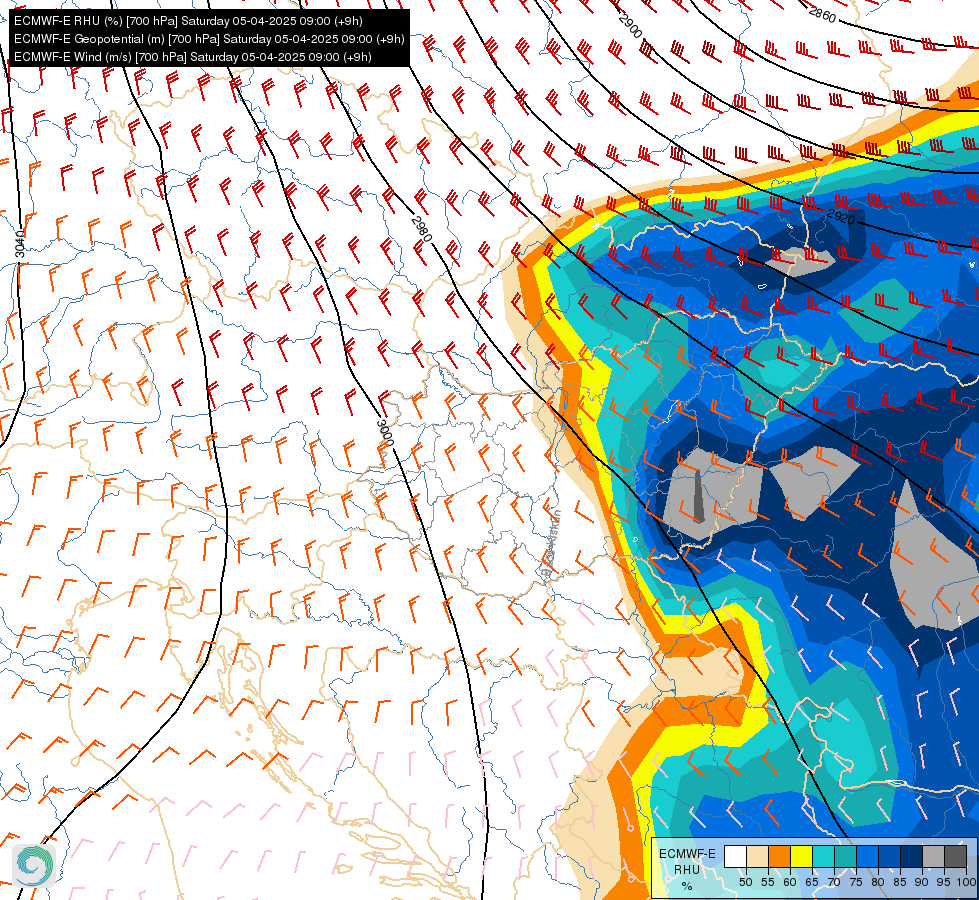Pick the beige legend swatch for 50-55

(x=757, y=856)
